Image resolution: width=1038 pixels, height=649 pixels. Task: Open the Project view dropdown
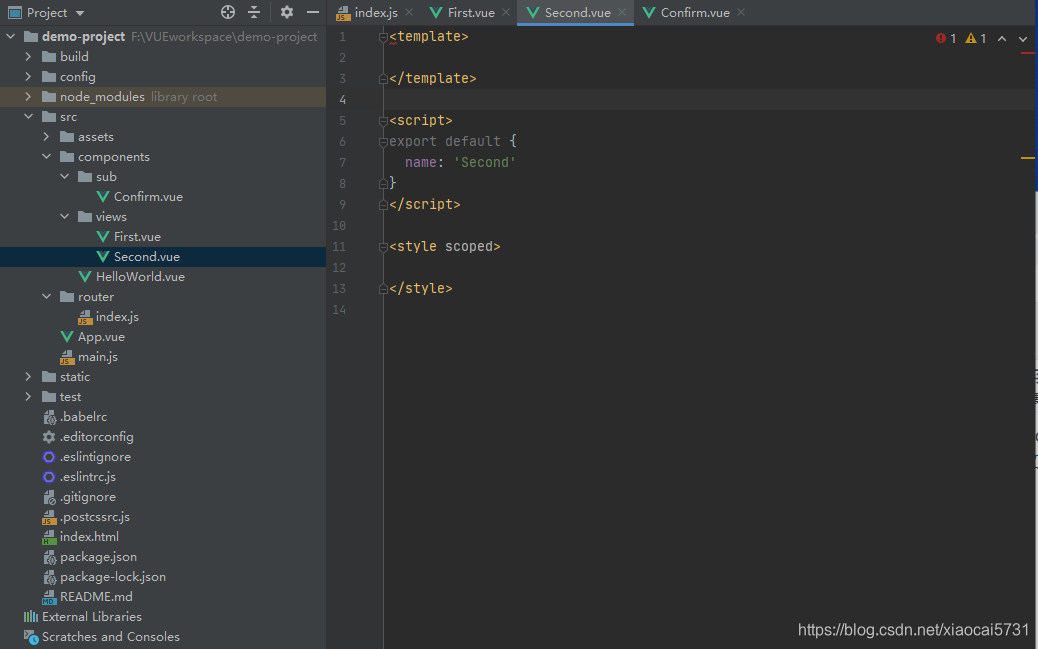coord(80,13)
